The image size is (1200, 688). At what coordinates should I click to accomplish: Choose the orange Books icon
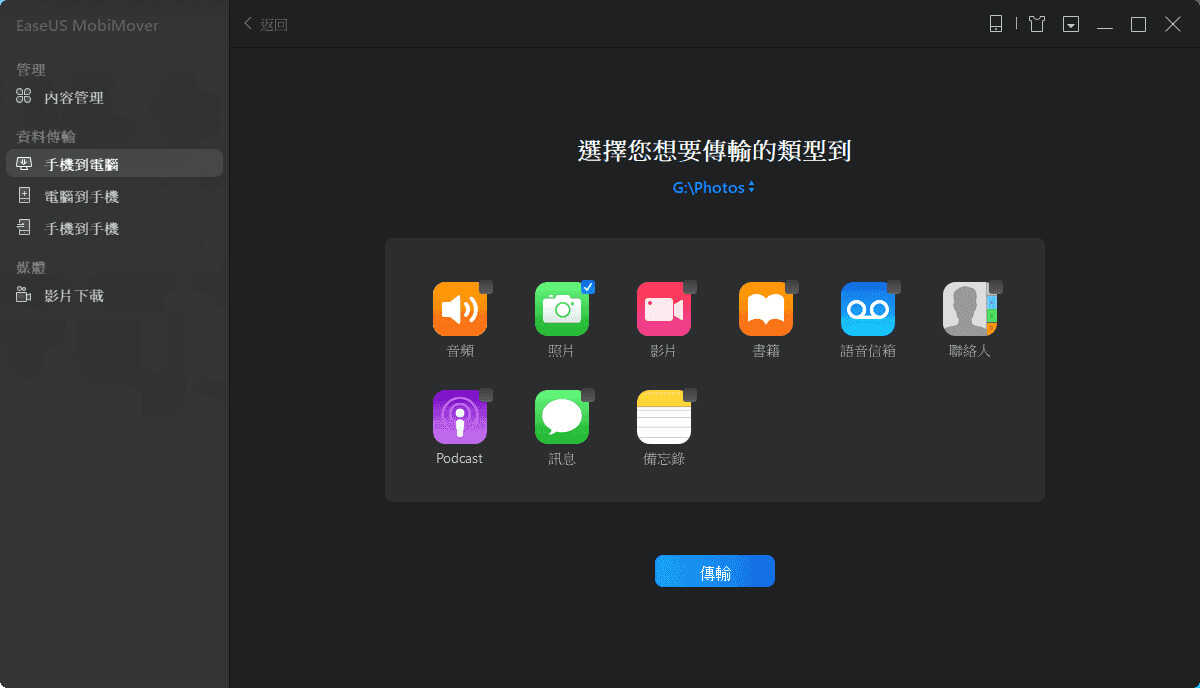[x=765, y=309]
